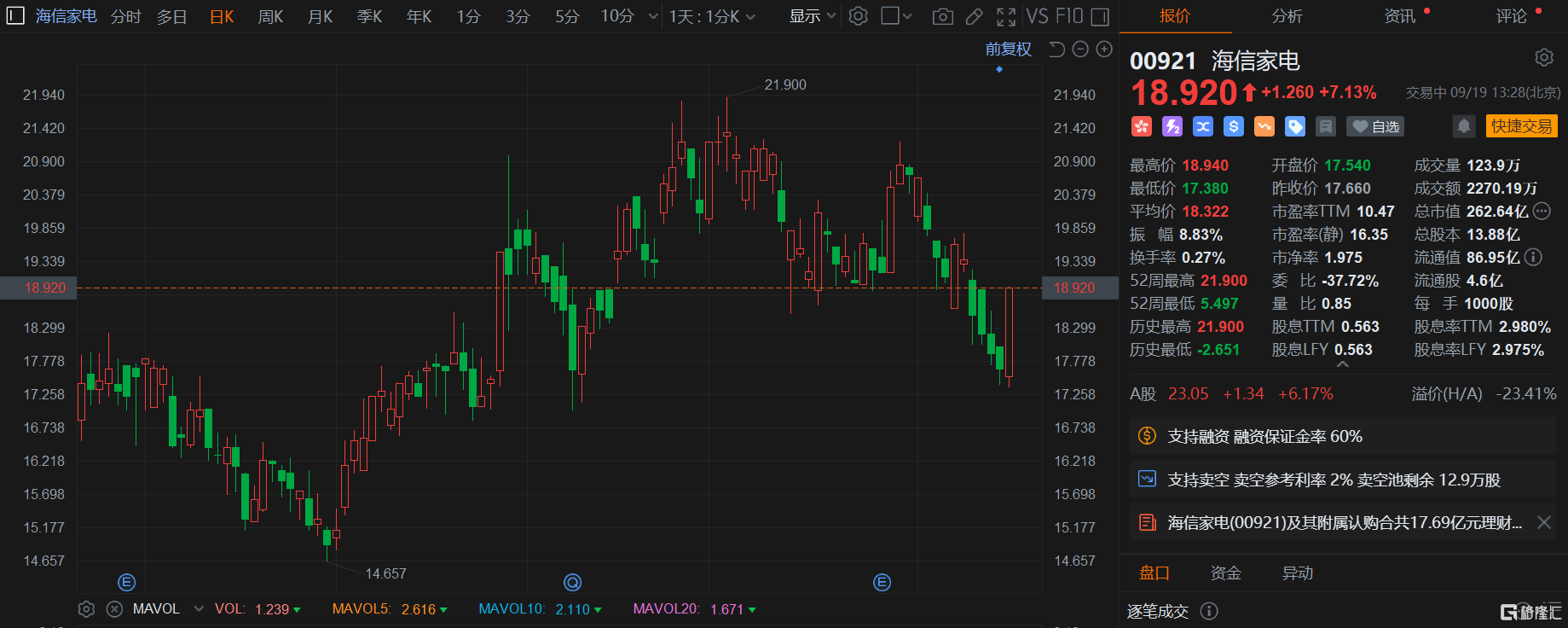Open the 报价 quote tab

pos(1175,16)
